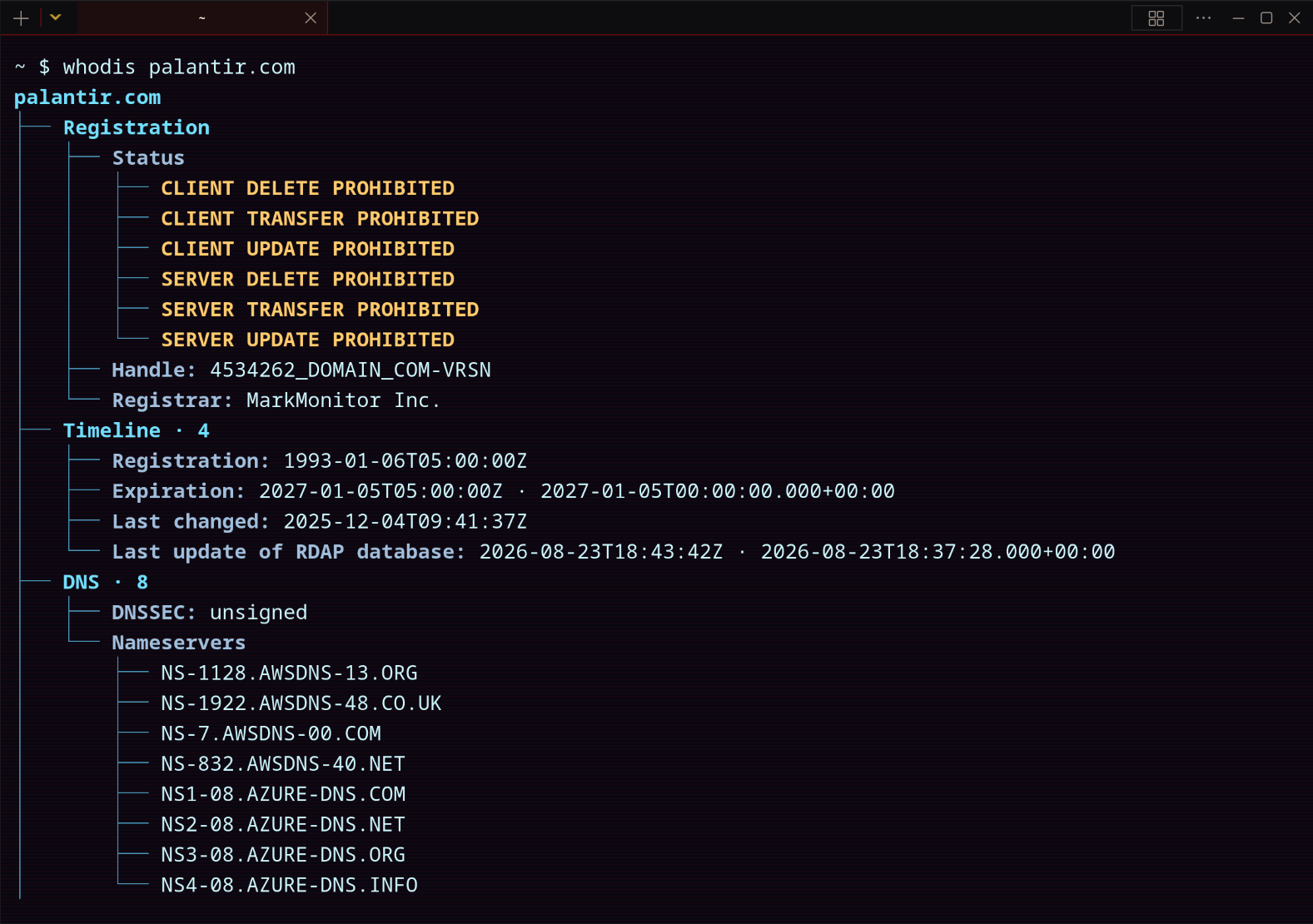This screenshot has width=1313, height=924.
Task: Click the Expiration label
Action: 178,491
